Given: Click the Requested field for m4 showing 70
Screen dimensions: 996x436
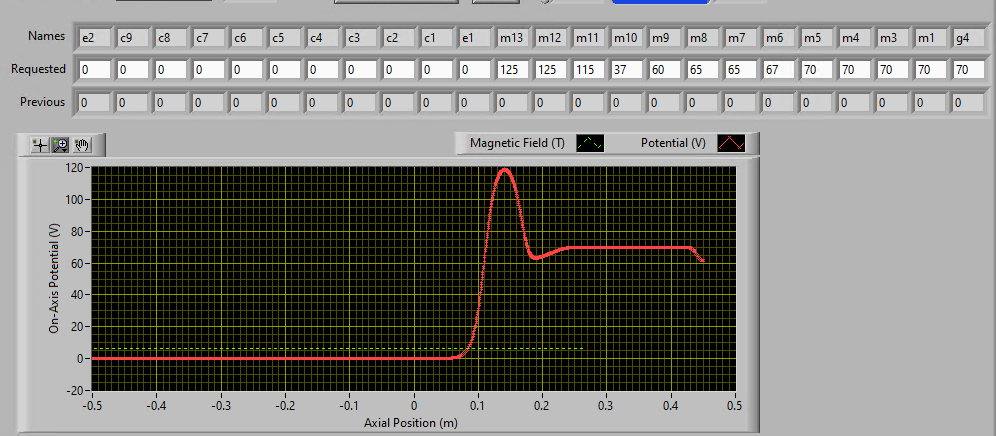Looking at the screenshot, I should [856, 69].
